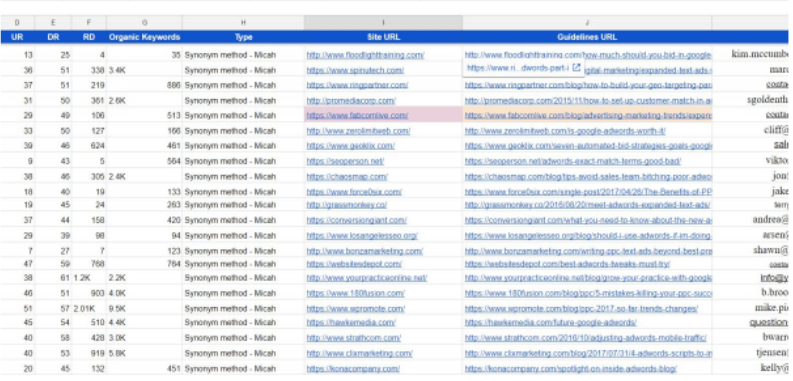Screen dimensions: 793x381
Task: Click the DR header cell
Action: click(x=53, y=37)
